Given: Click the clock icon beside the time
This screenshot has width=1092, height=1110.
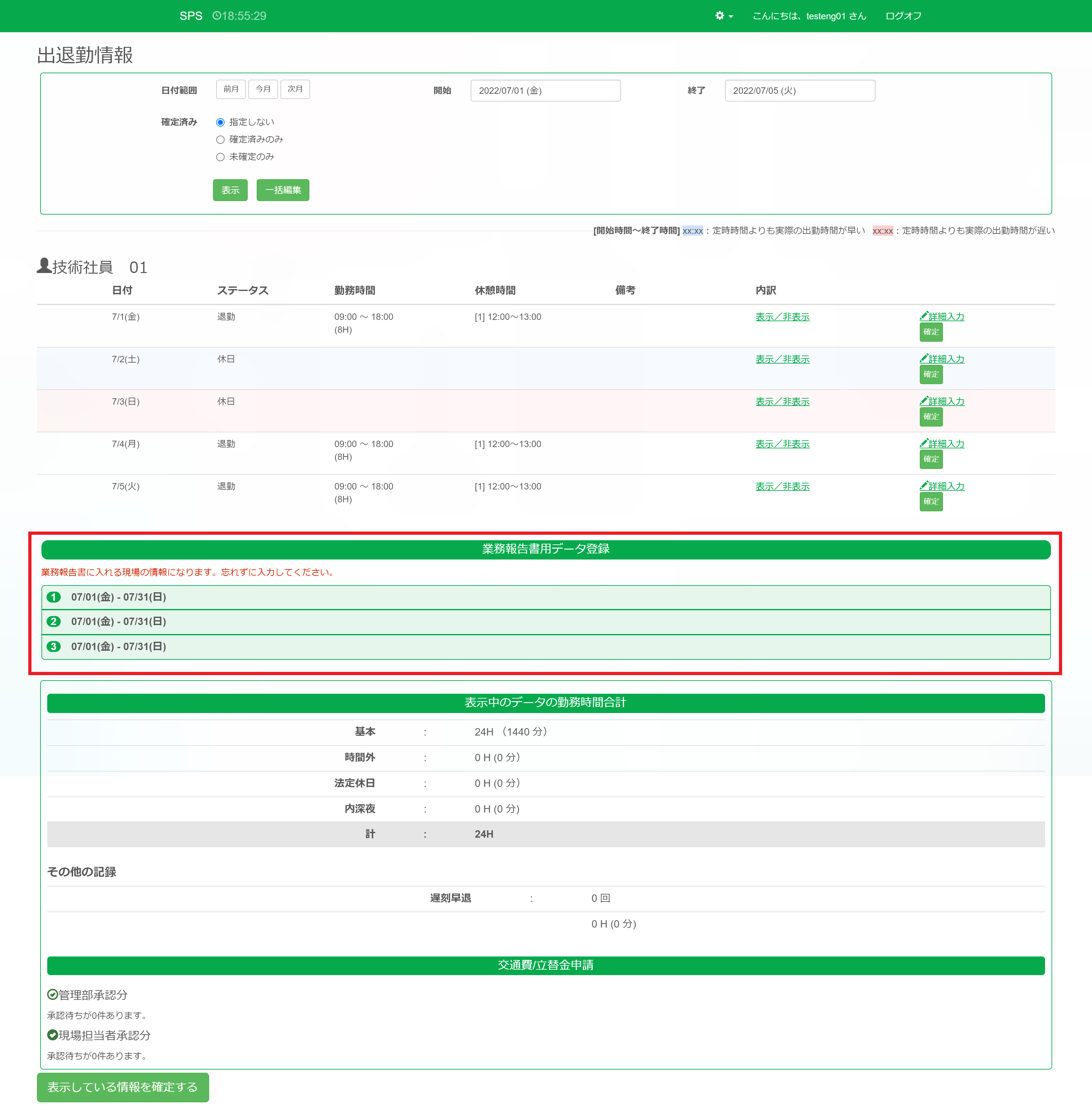Looking at the screenshot, I should coord(216,16).
